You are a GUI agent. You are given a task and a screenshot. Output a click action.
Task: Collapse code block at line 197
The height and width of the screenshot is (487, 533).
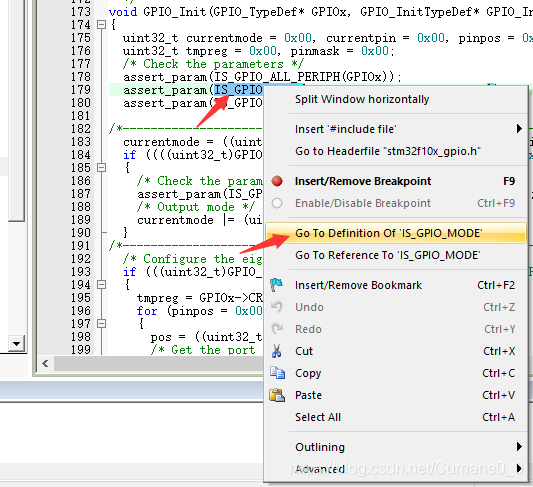pos(101,324)
